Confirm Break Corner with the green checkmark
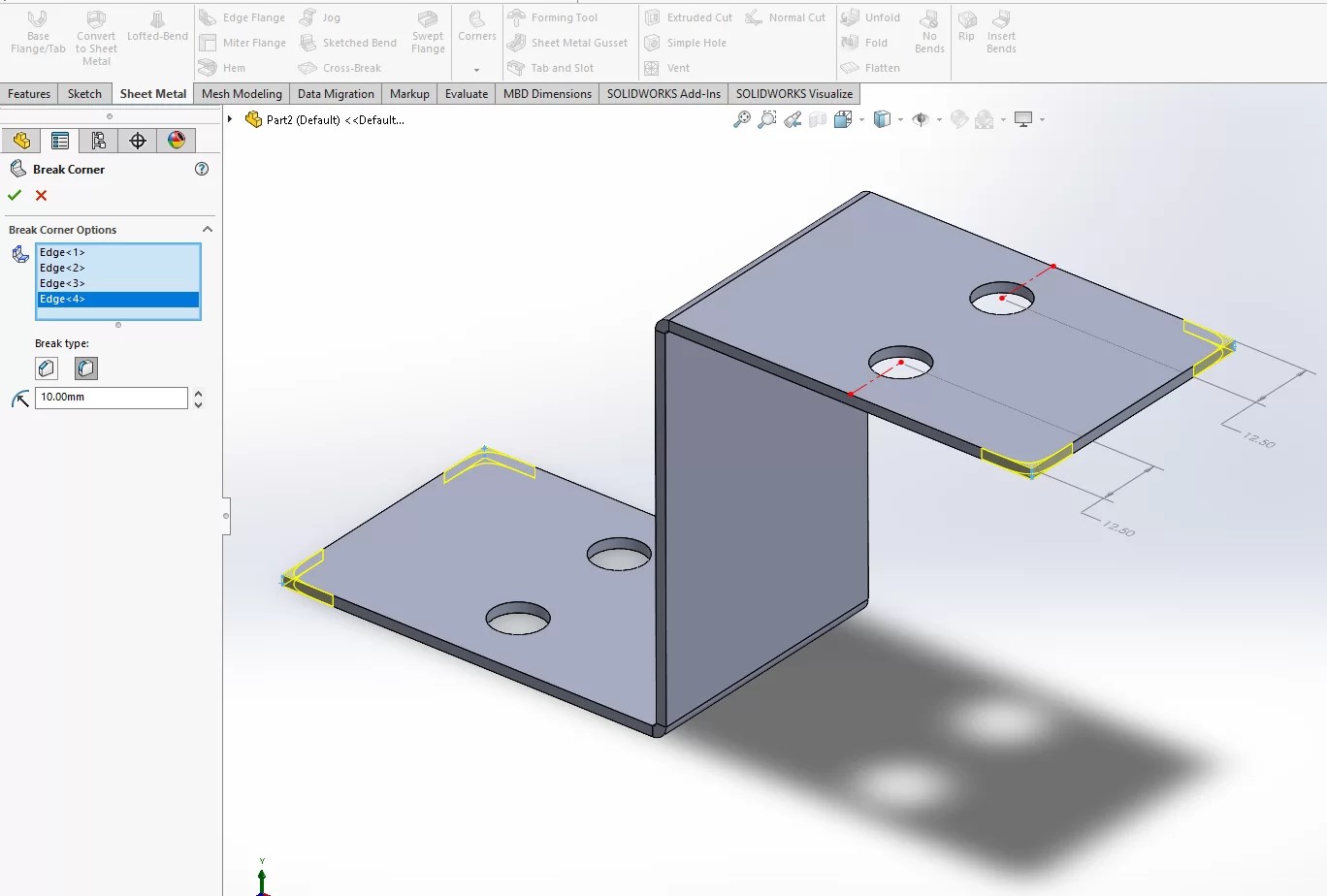 pyautogui.click(x=15, y=195)
